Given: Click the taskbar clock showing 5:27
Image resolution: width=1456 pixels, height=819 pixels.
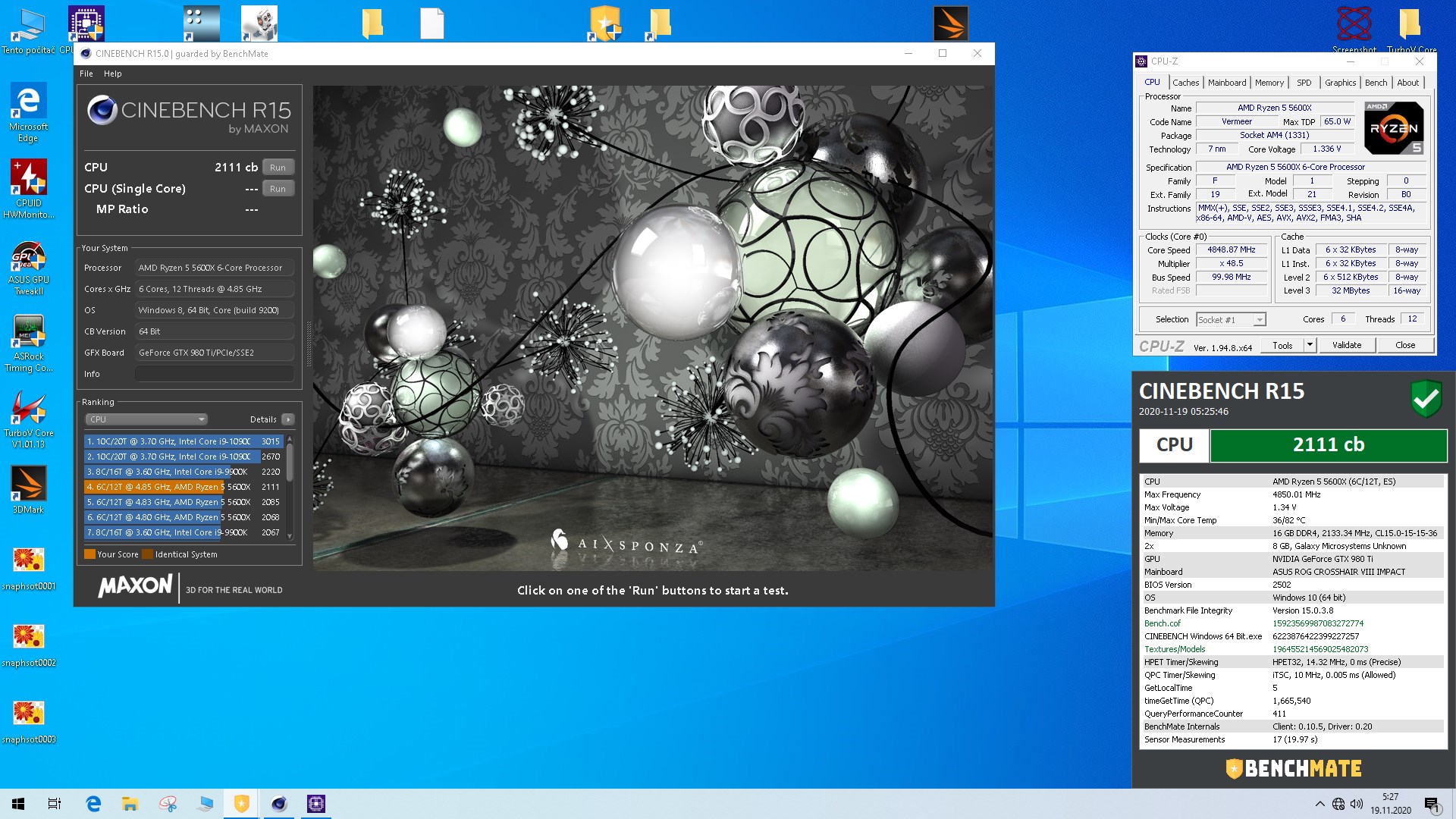Looking at the screenshot, I should 1390,804.
